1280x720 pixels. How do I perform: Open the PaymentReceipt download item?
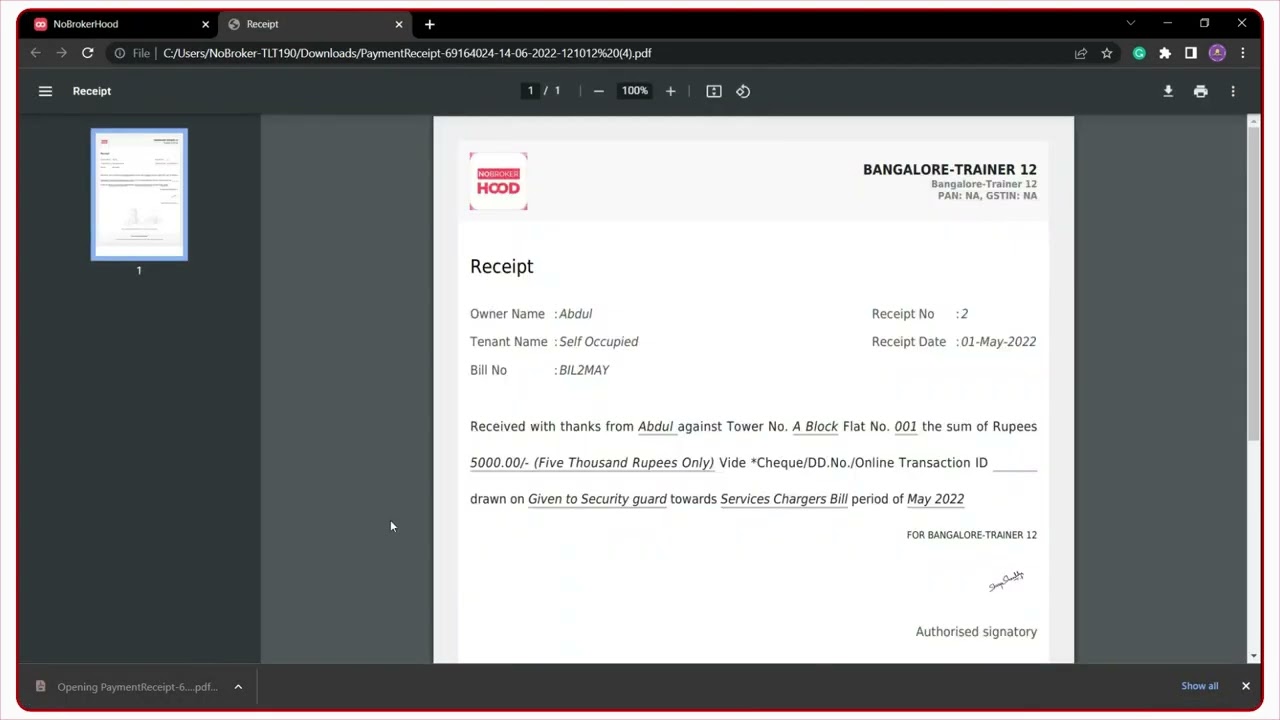tap(127, 687)
